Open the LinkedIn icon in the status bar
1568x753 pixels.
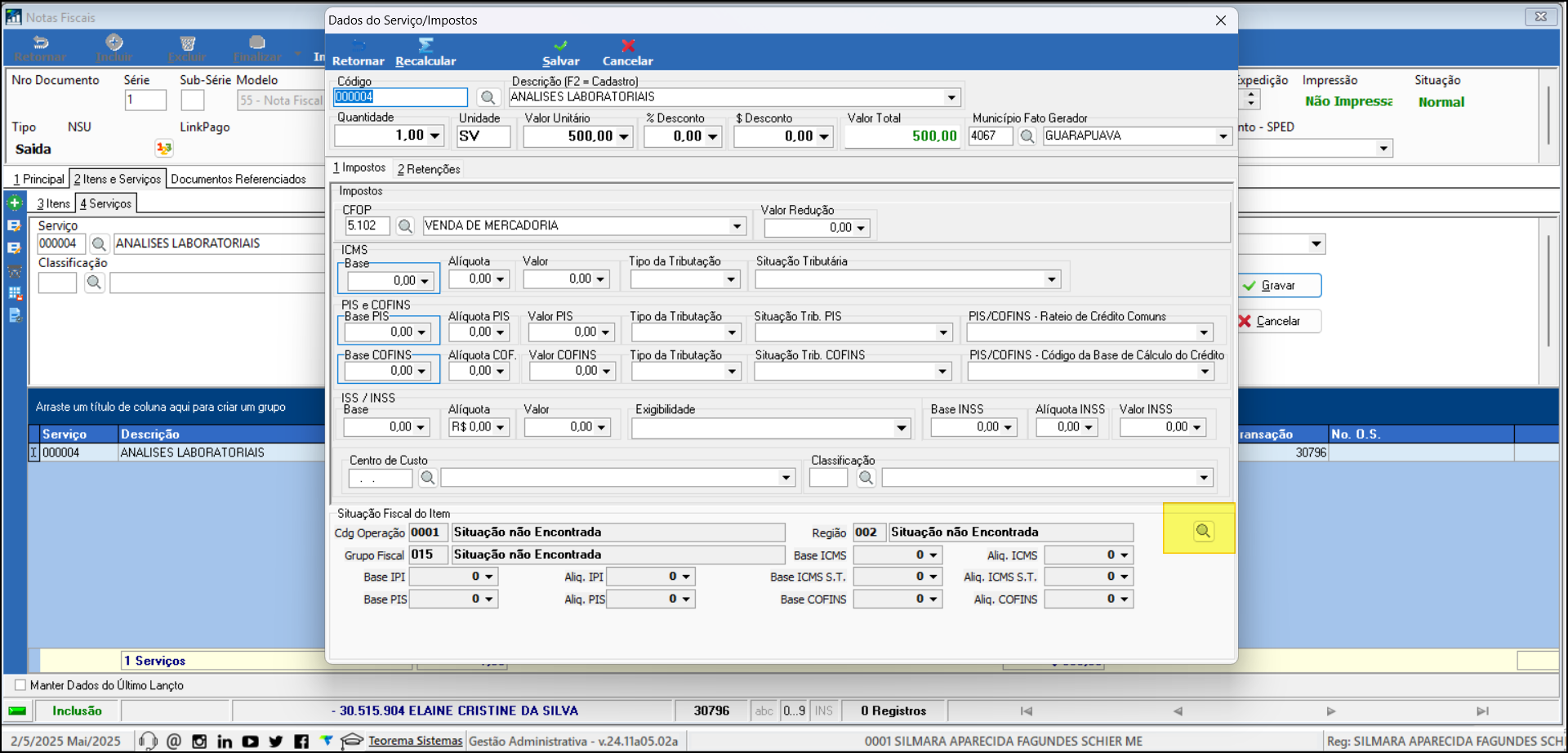pos(225,741)
